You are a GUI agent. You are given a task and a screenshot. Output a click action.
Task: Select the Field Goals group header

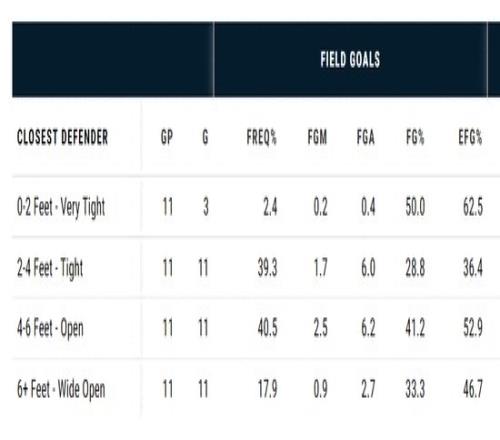coord(350,59)
